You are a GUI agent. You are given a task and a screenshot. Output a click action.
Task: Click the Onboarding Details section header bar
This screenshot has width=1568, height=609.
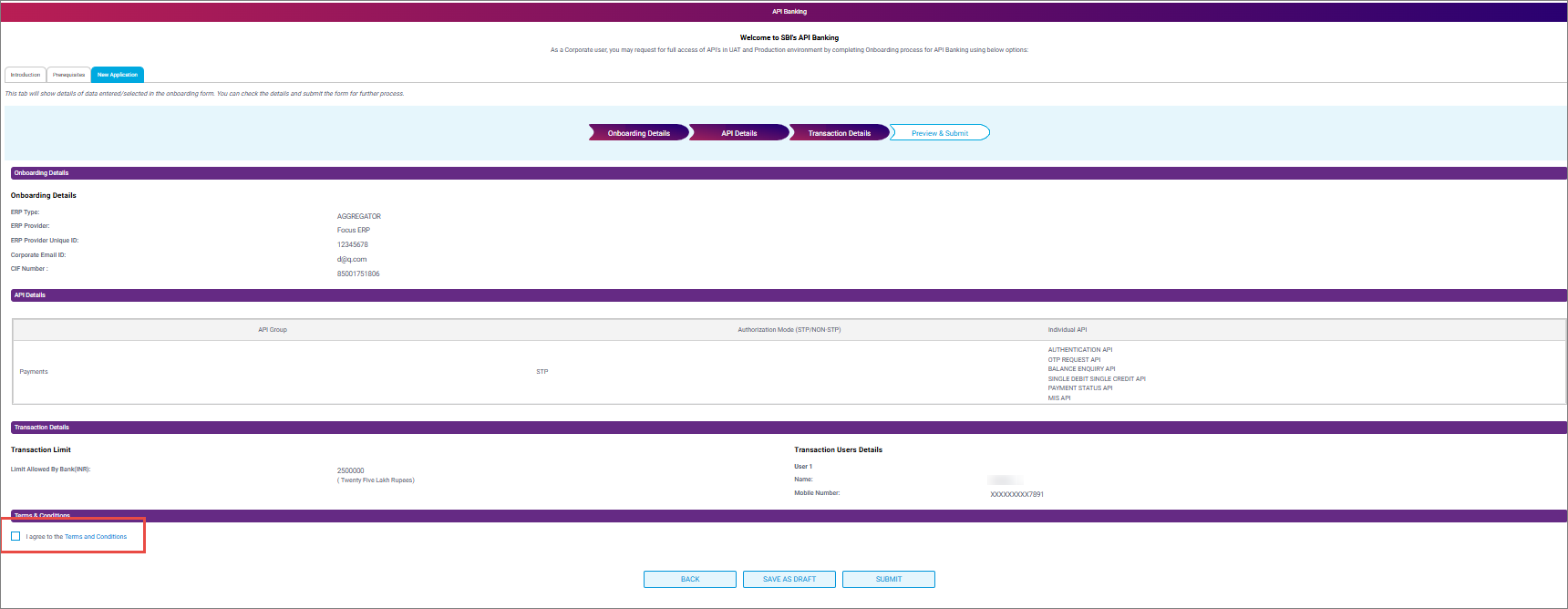tap(784, 172)
